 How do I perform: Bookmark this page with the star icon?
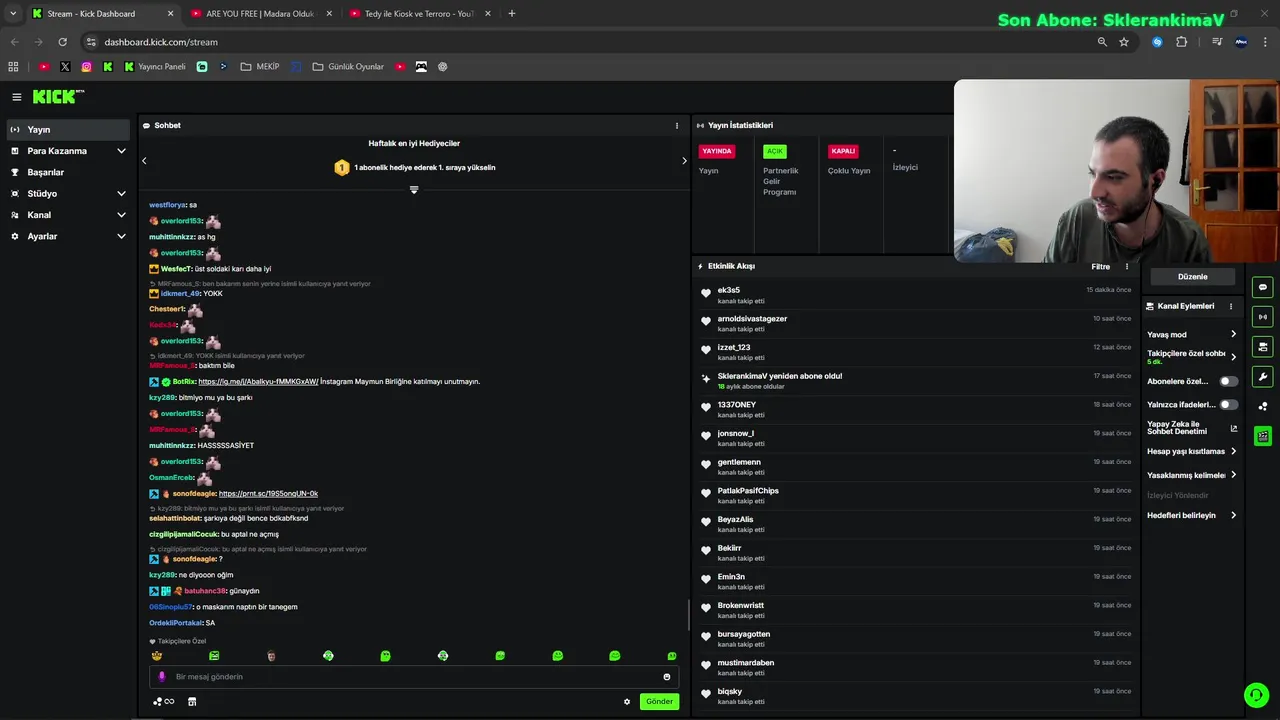(1124, 42)
